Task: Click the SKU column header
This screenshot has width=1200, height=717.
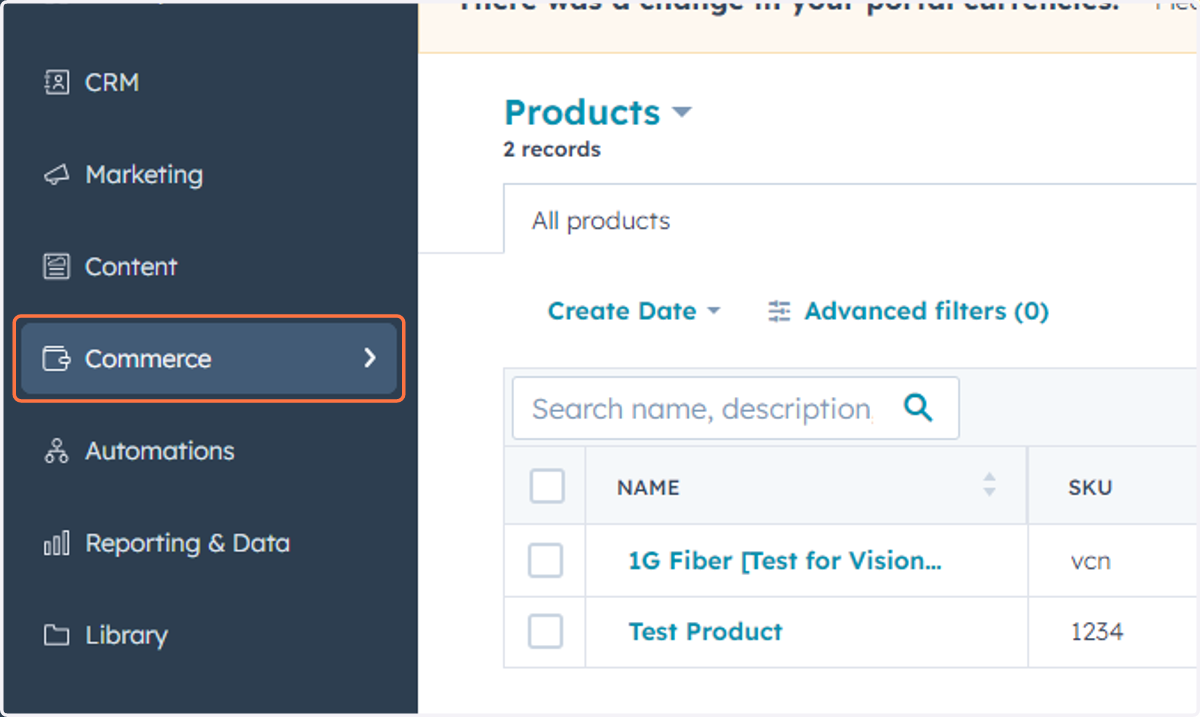Action: coord(1090,487)
